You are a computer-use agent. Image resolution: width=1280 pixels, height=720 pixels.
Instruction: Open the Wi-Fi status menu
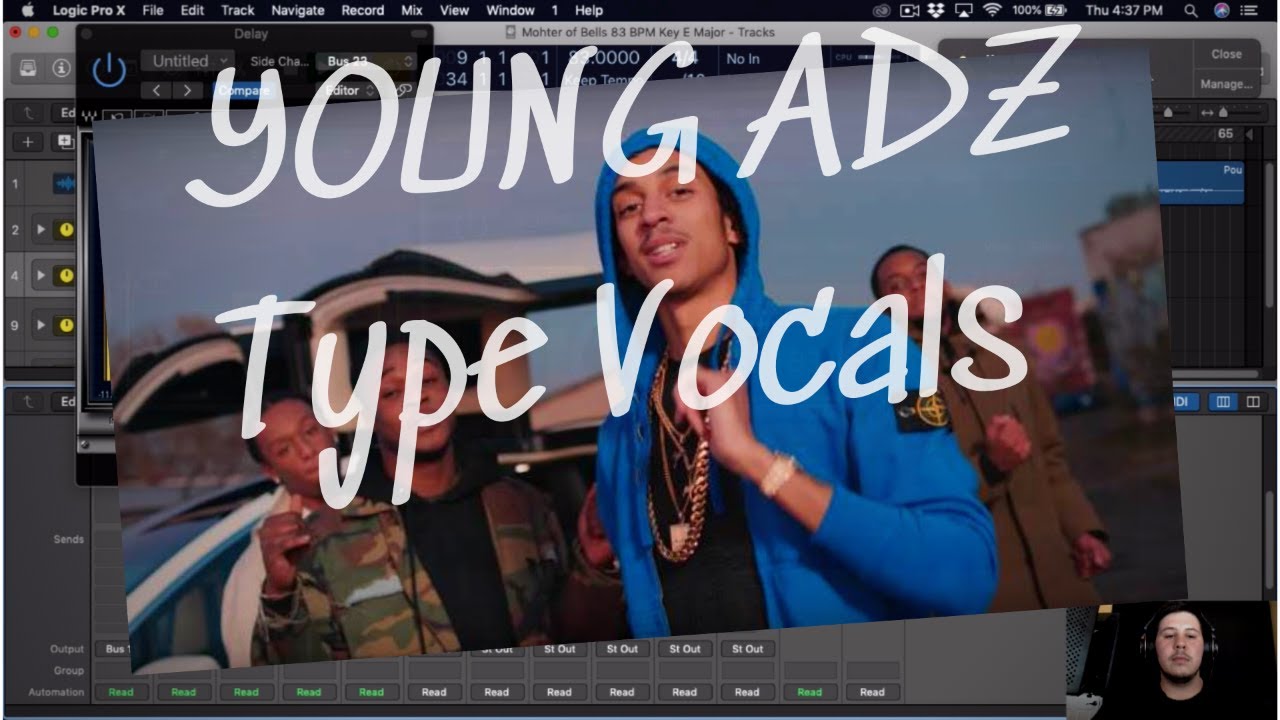(x=992, y=10)
